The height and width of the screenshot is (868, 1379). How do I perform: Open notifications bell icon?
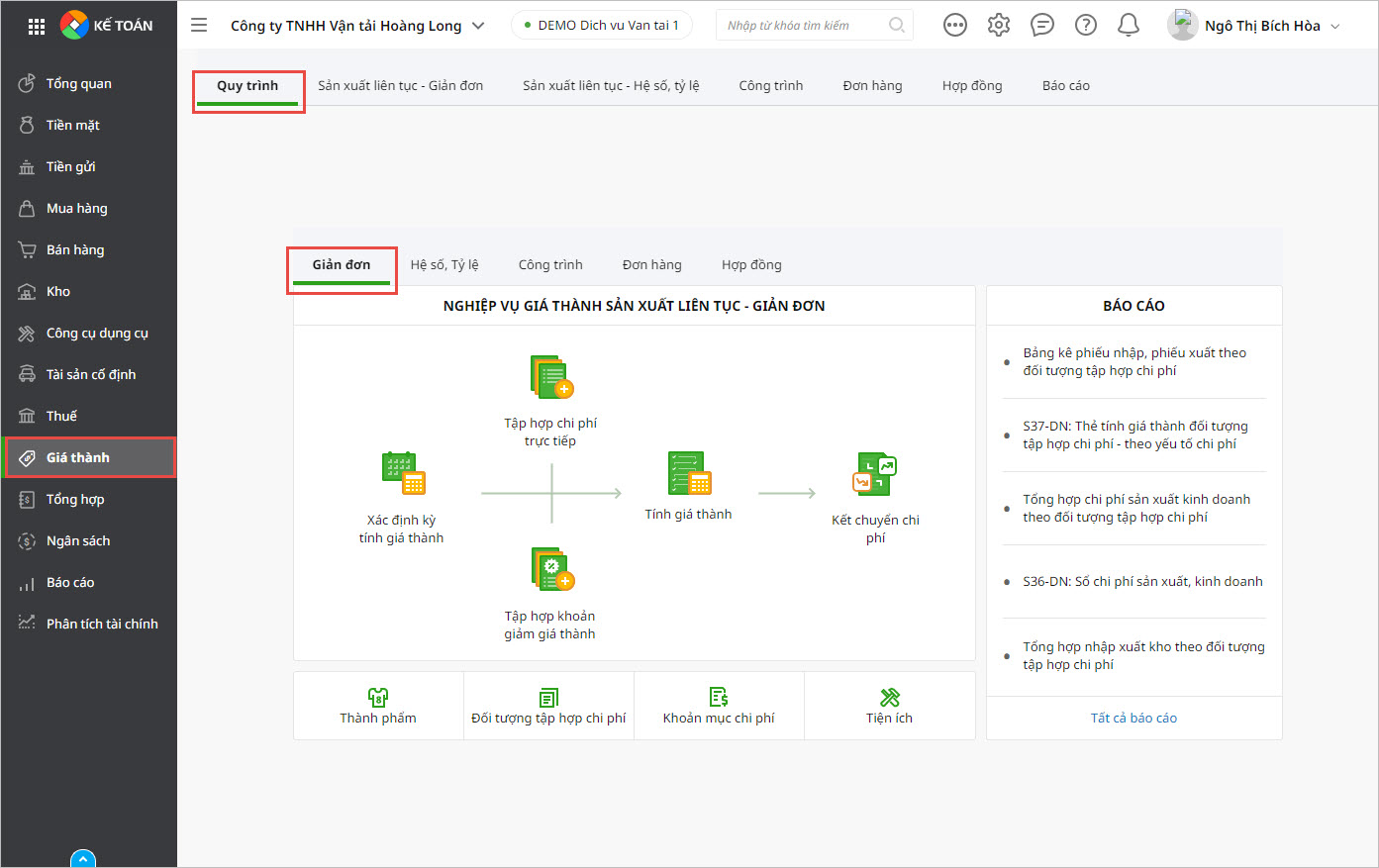click(x=1128, y=26)
